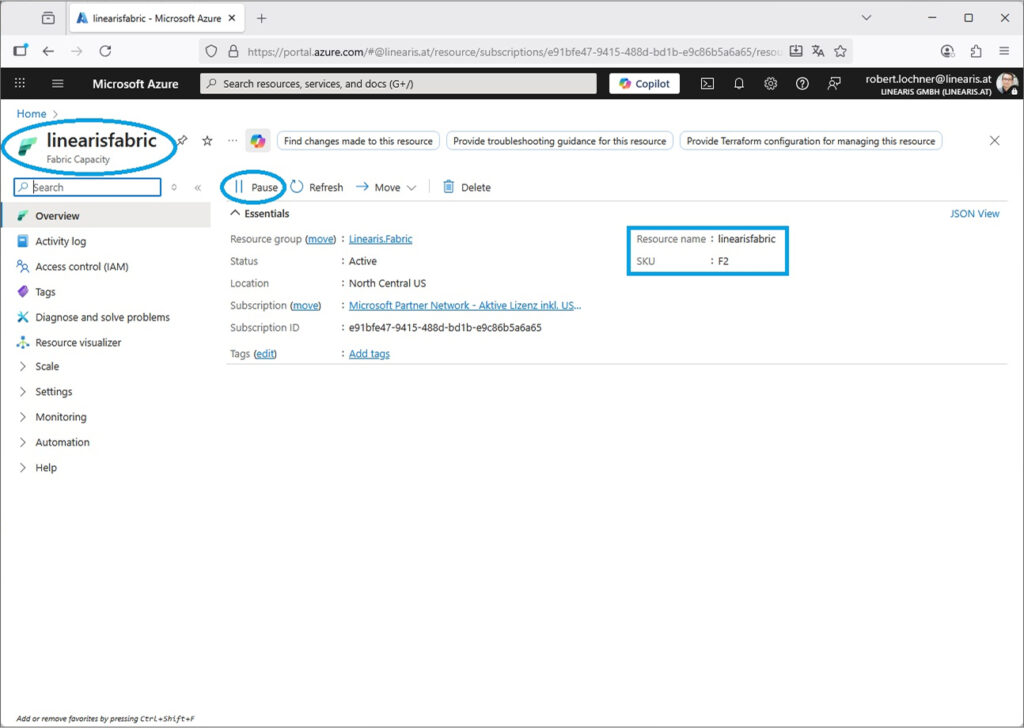This screenshot has height=728, width=1024.
Task: Open Copilot in the Azure header
Action: click(644, 84)
